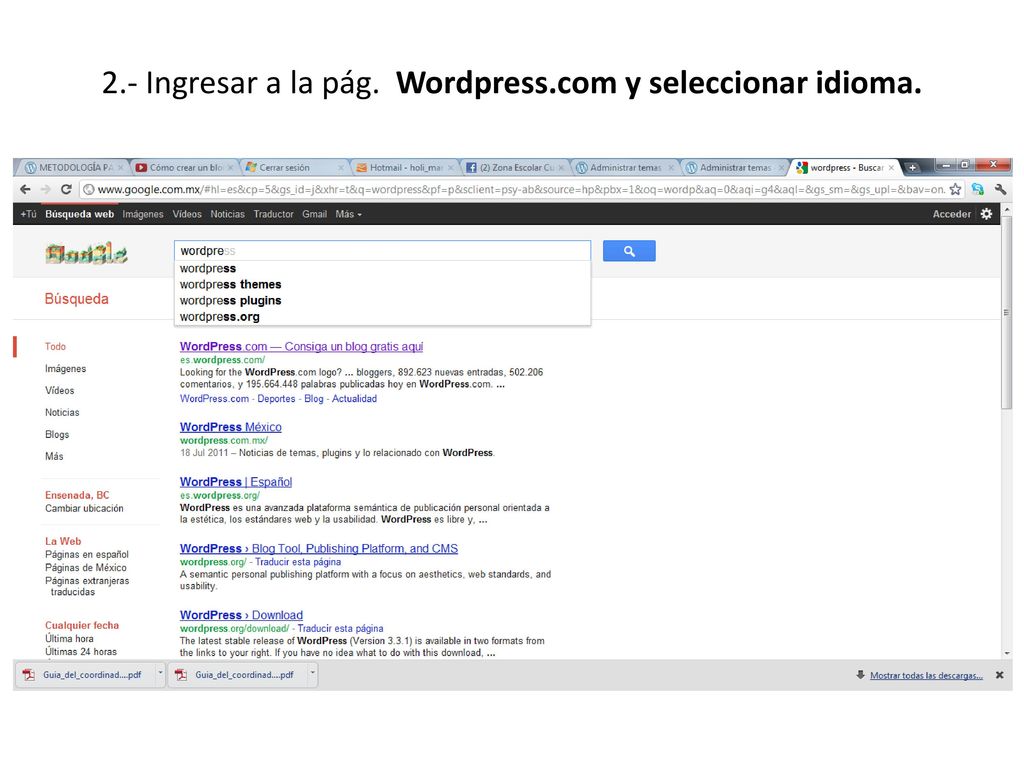Expand the Más dropdown in top bar
Viewport: 1024px width, 768px height.
pos(348,214)
